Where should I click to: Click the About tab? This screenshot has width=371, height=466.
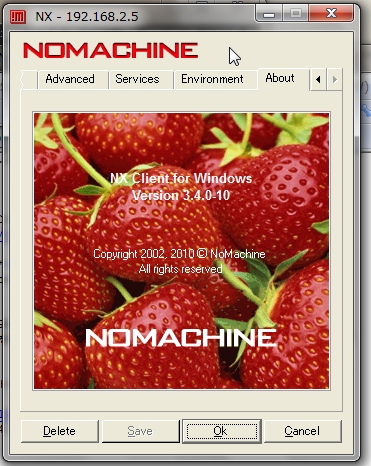(283, 79)
